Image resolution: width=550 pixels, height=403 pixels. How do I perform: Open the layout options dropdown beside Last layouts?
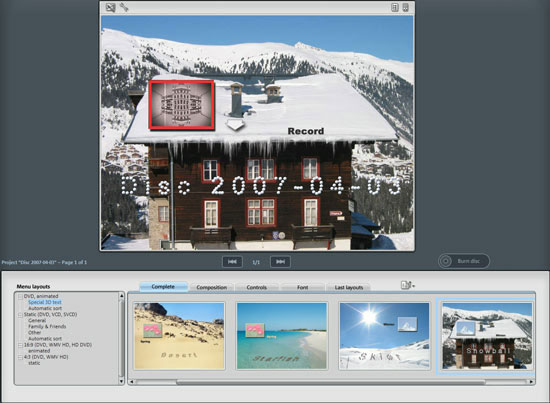click(408, 285)
